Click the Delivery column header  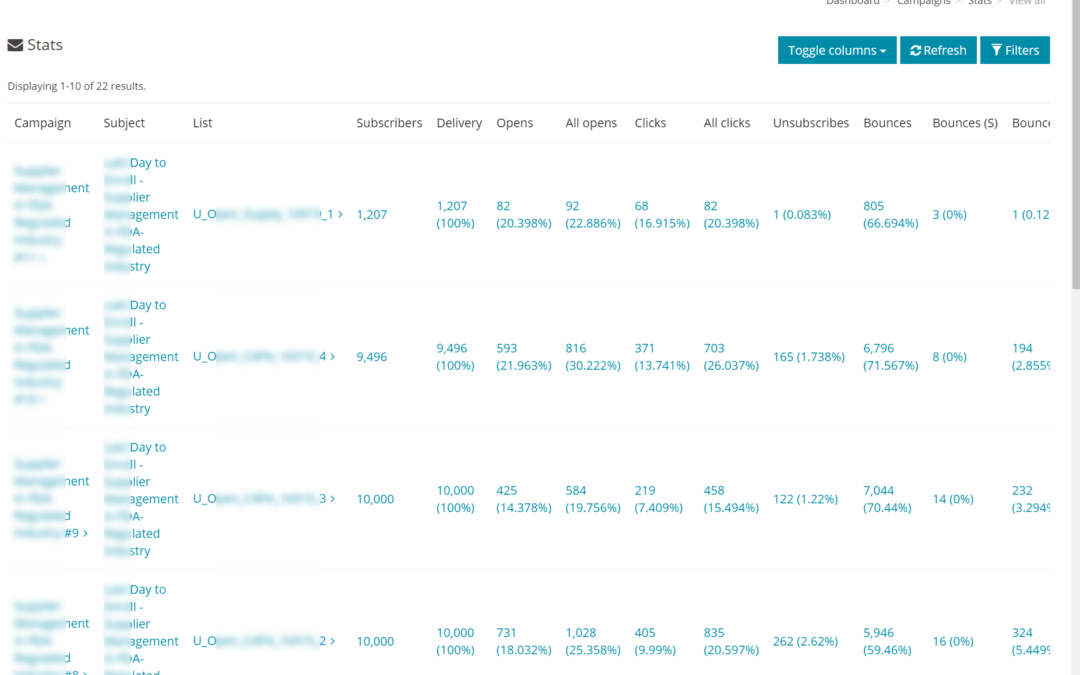[459, 123]
